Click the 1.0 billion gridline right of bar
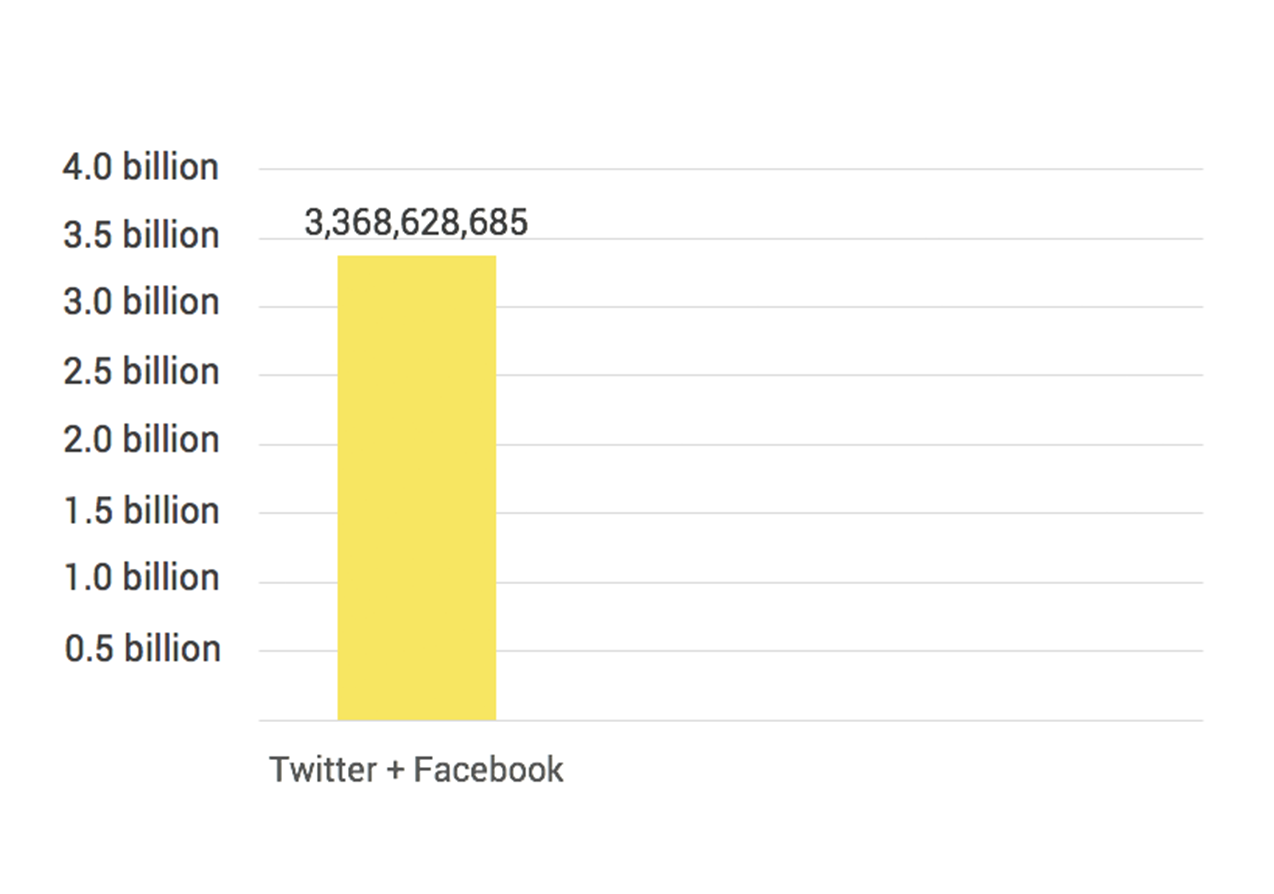The image size is (1274, 894). (x=849, y=582)
